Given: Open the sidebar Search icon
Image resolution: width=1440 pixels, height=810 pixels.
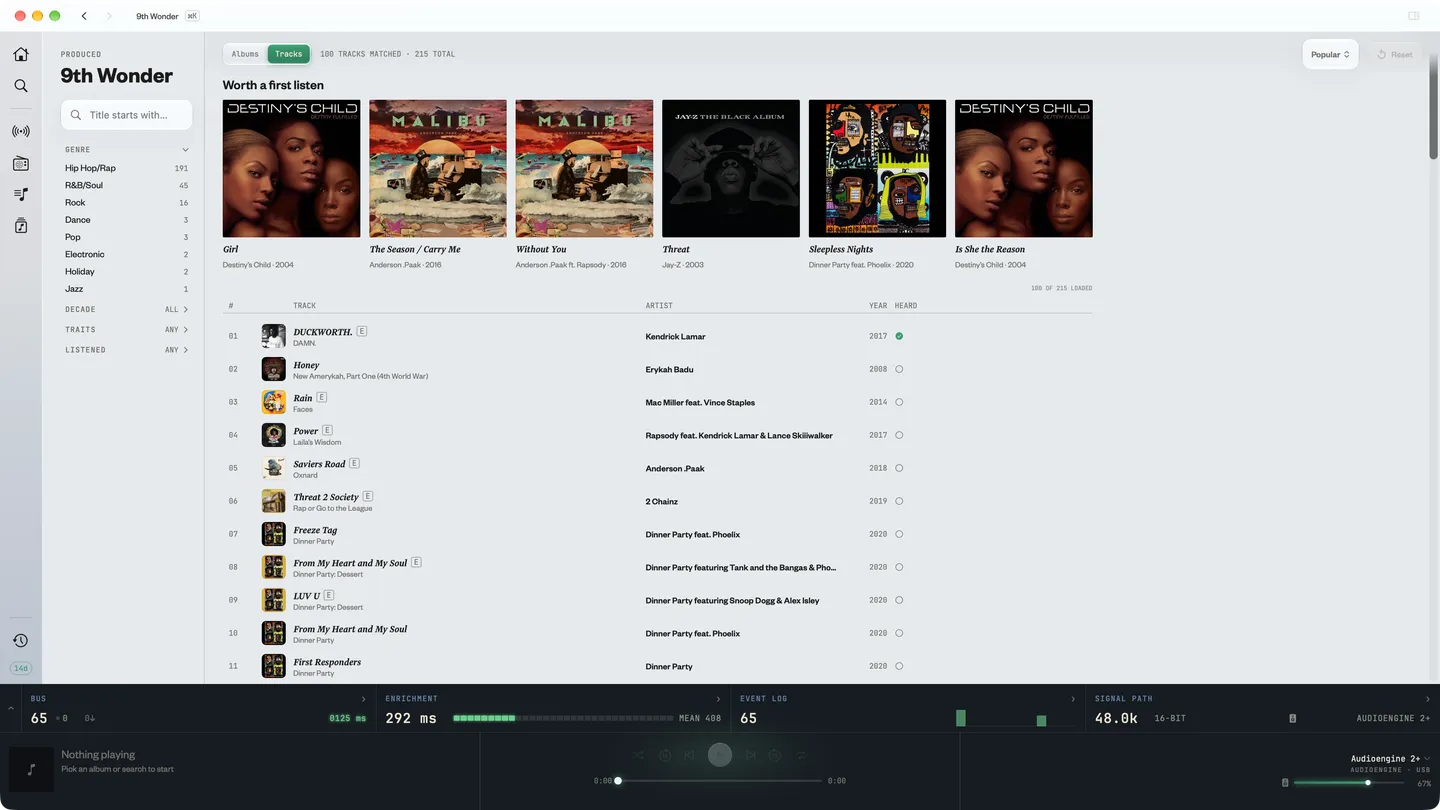Looking at the screenshot, I should (21, 86).
